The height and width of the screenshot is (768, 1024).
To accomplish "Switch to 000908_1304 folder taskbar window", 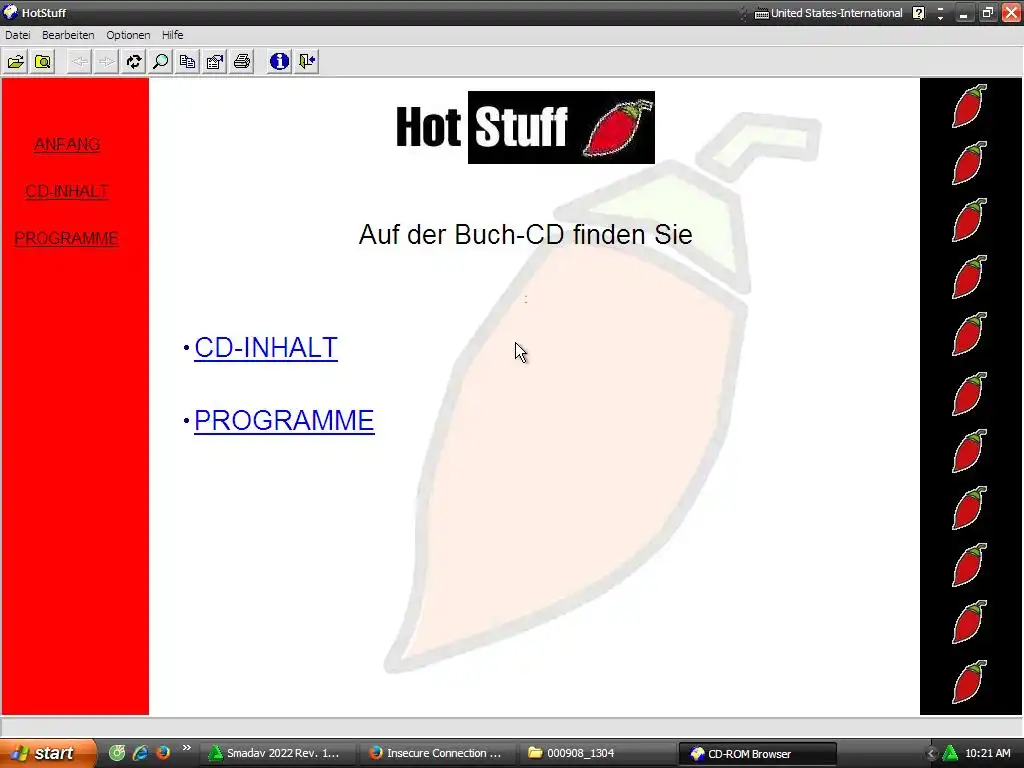I will [597, 753].
